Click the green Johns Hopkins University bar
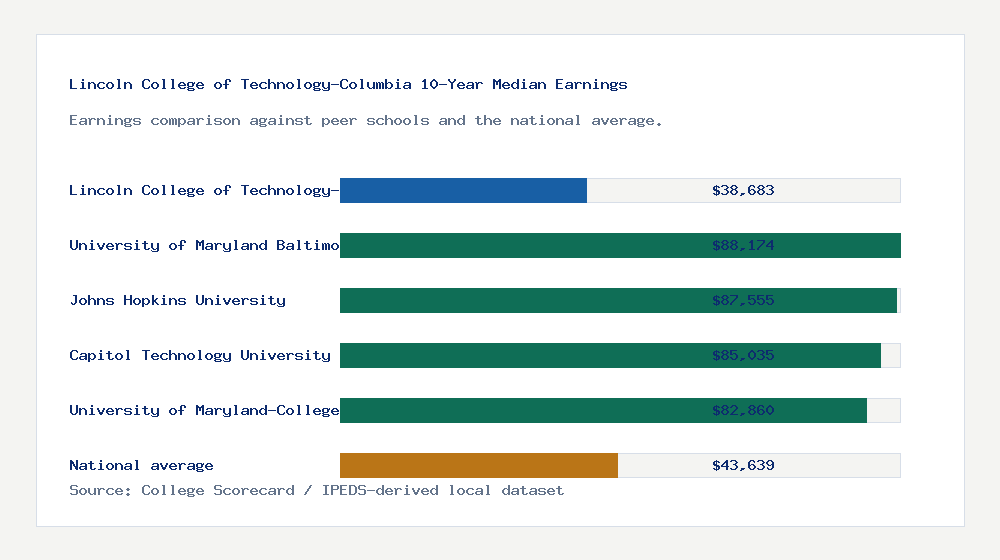 (618, 300)
